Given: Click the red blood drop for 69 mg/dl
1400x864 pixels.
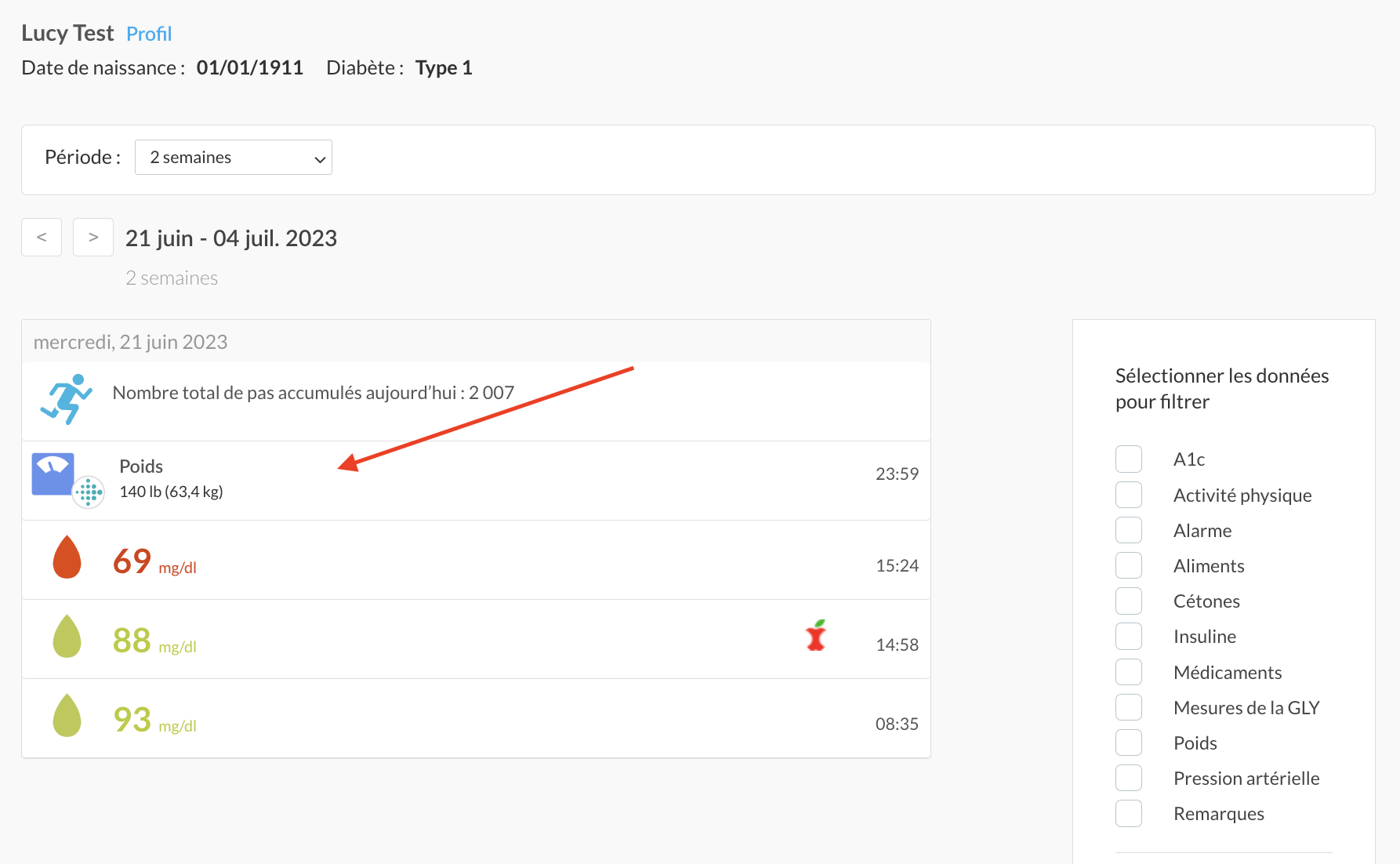Looking at the screenshot, I should tap(67, 557).
